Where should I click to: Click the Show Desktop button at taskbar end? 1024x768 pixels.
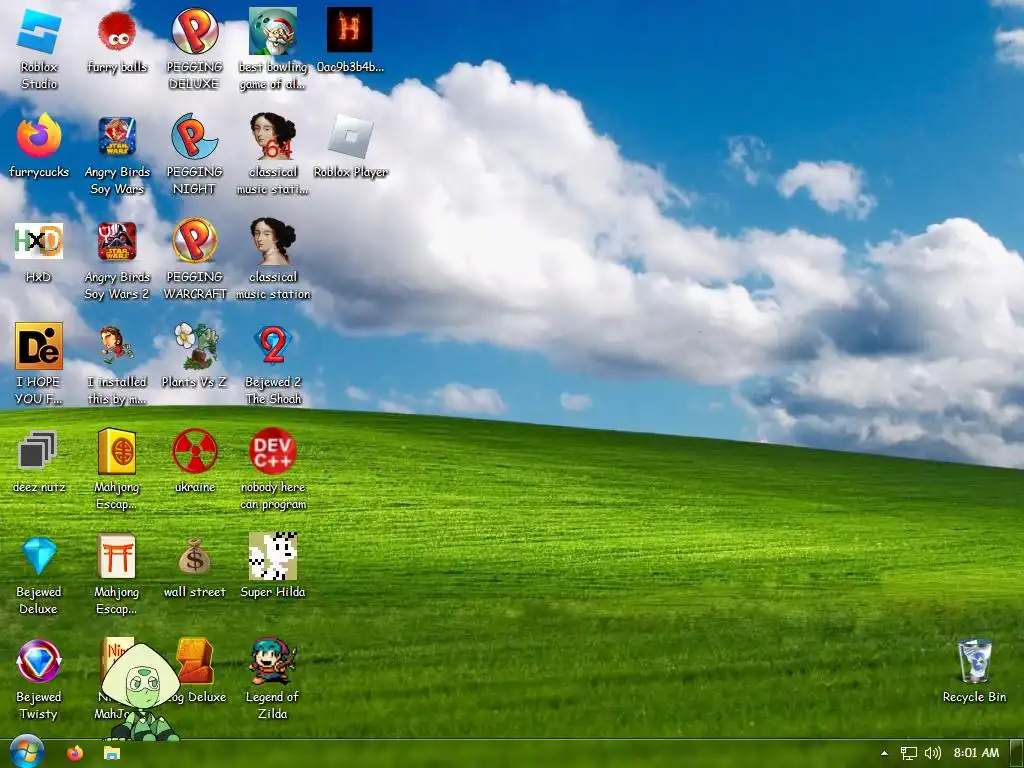(1016, 754)
